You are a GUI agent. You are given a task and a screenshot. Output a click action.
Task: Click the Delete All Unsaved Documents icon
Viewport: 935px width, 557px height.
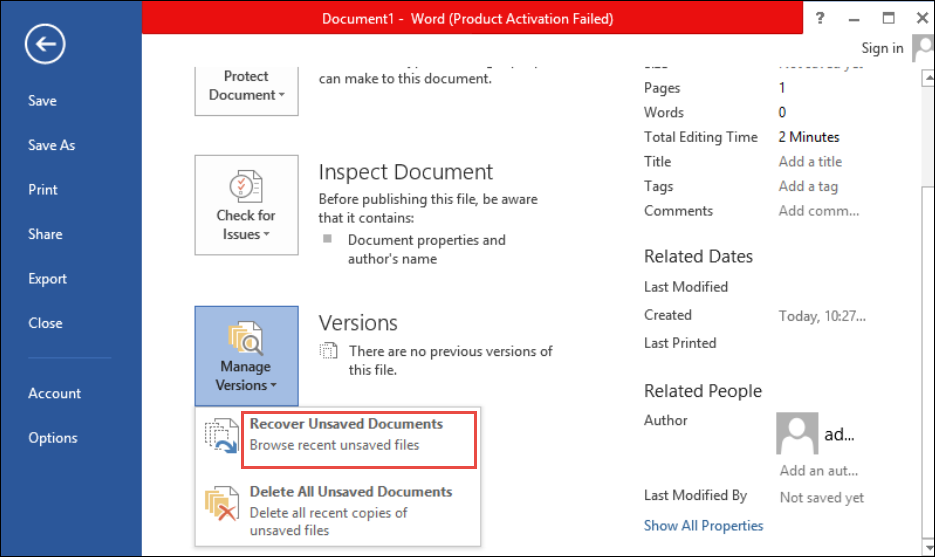click(221, 504)
